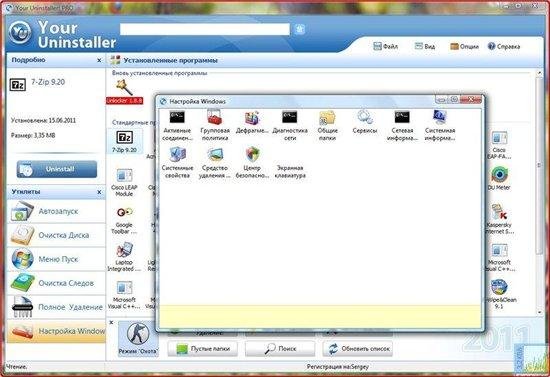
Task: Open Средство удаления icon
Action: [x=215, y=163]
